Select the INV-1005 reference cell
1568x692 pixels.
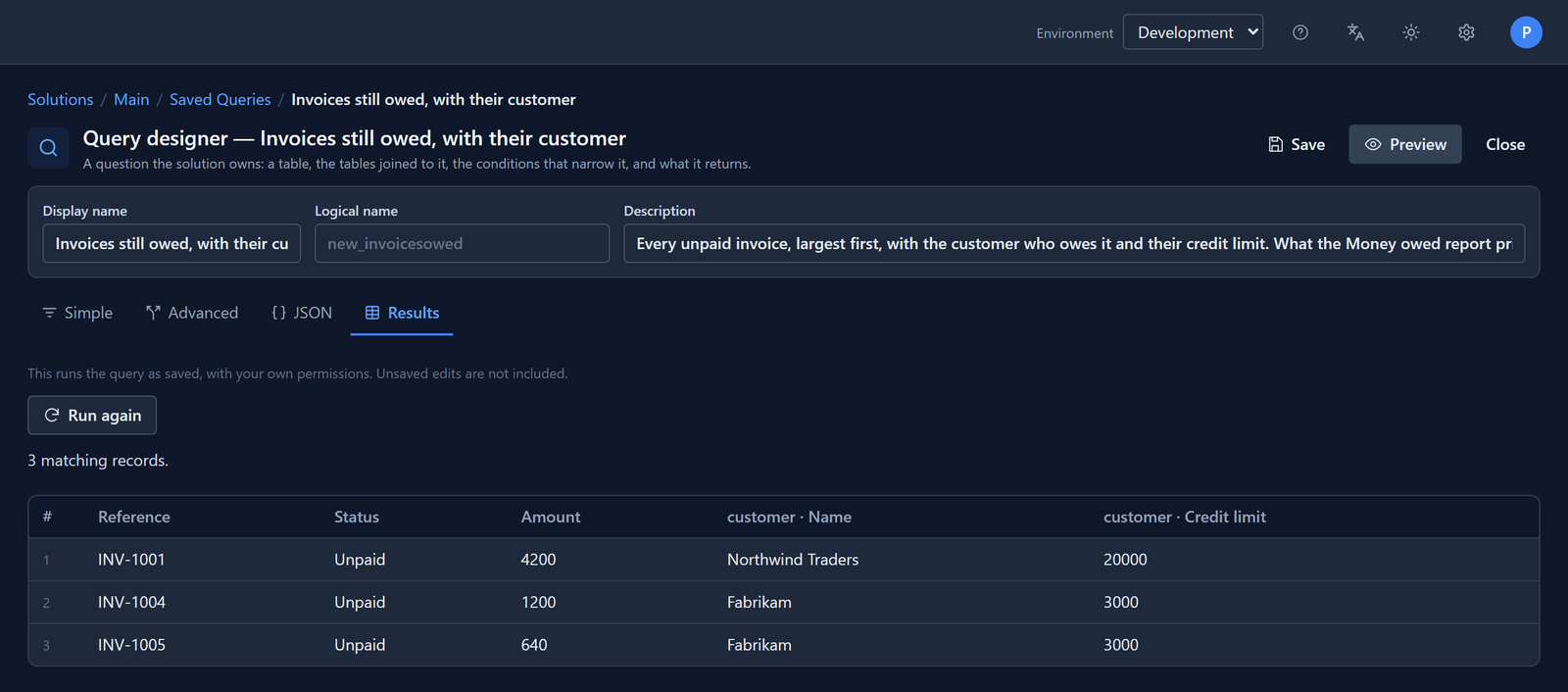[x=131, y=645]
